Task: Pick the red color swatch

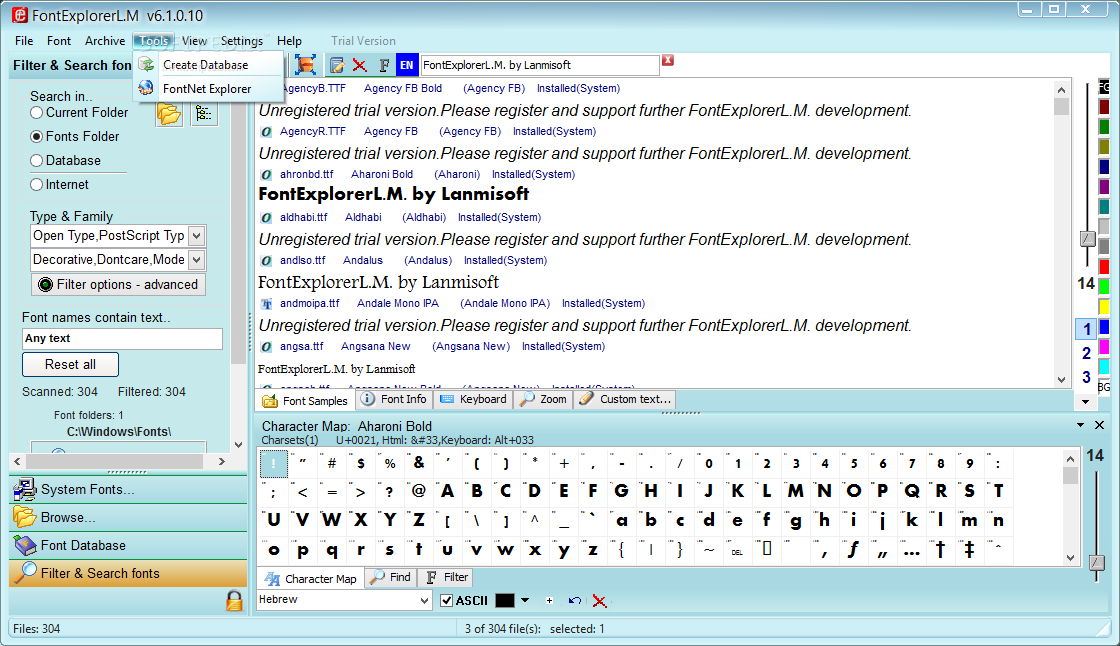Action: (x=1104, y=267)
